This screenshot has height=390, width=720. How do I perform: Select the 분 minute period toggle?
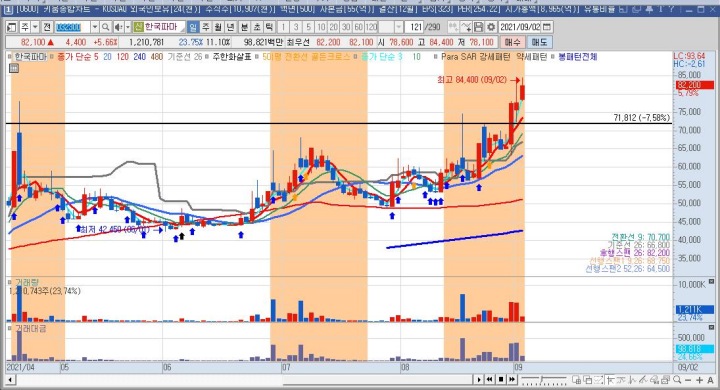[x=244, y=27]
